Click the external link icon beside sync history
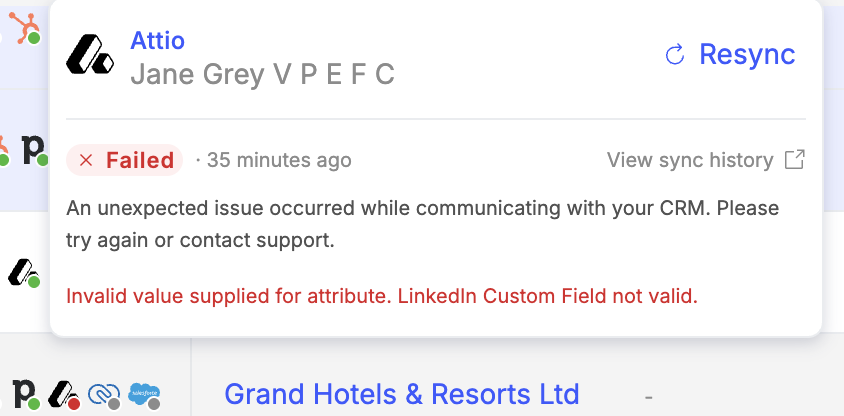 click(x=794, y=160)
